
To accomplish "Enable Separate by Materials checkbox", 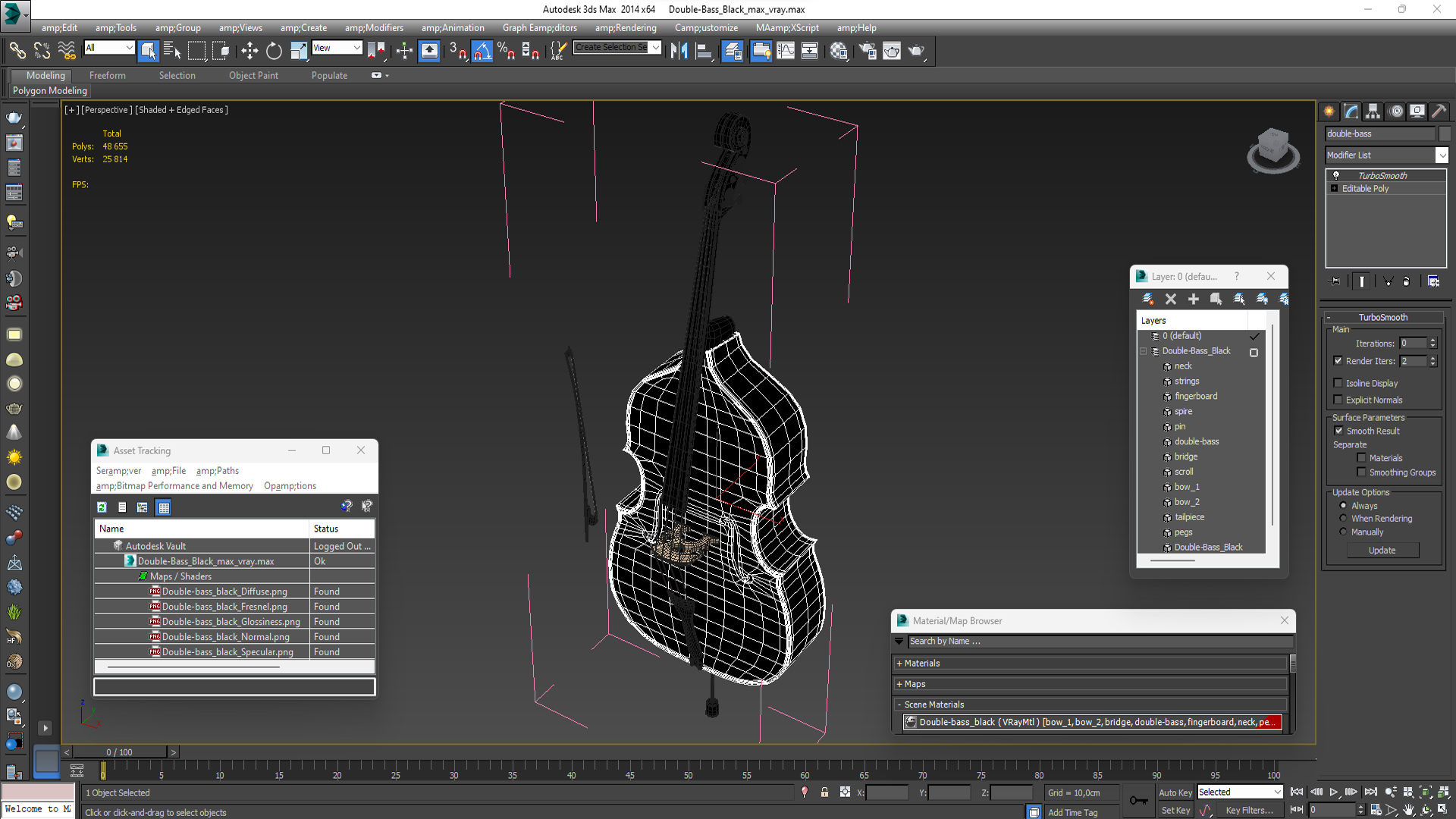I will pos(1362,457).
